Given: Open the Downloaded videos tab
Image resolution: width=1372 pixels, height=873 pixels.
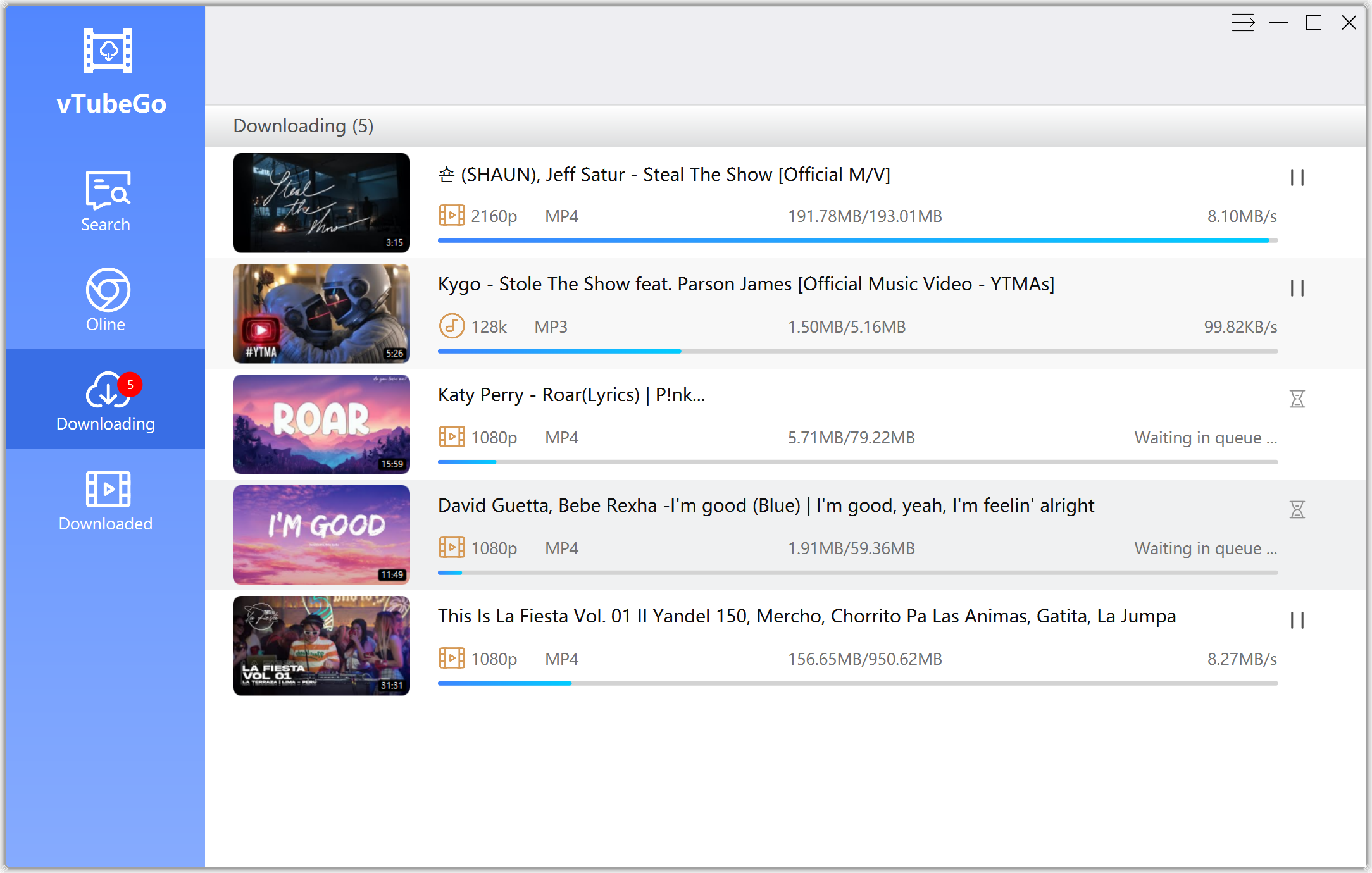Looking at the screenshot, I should pos(106,500).
